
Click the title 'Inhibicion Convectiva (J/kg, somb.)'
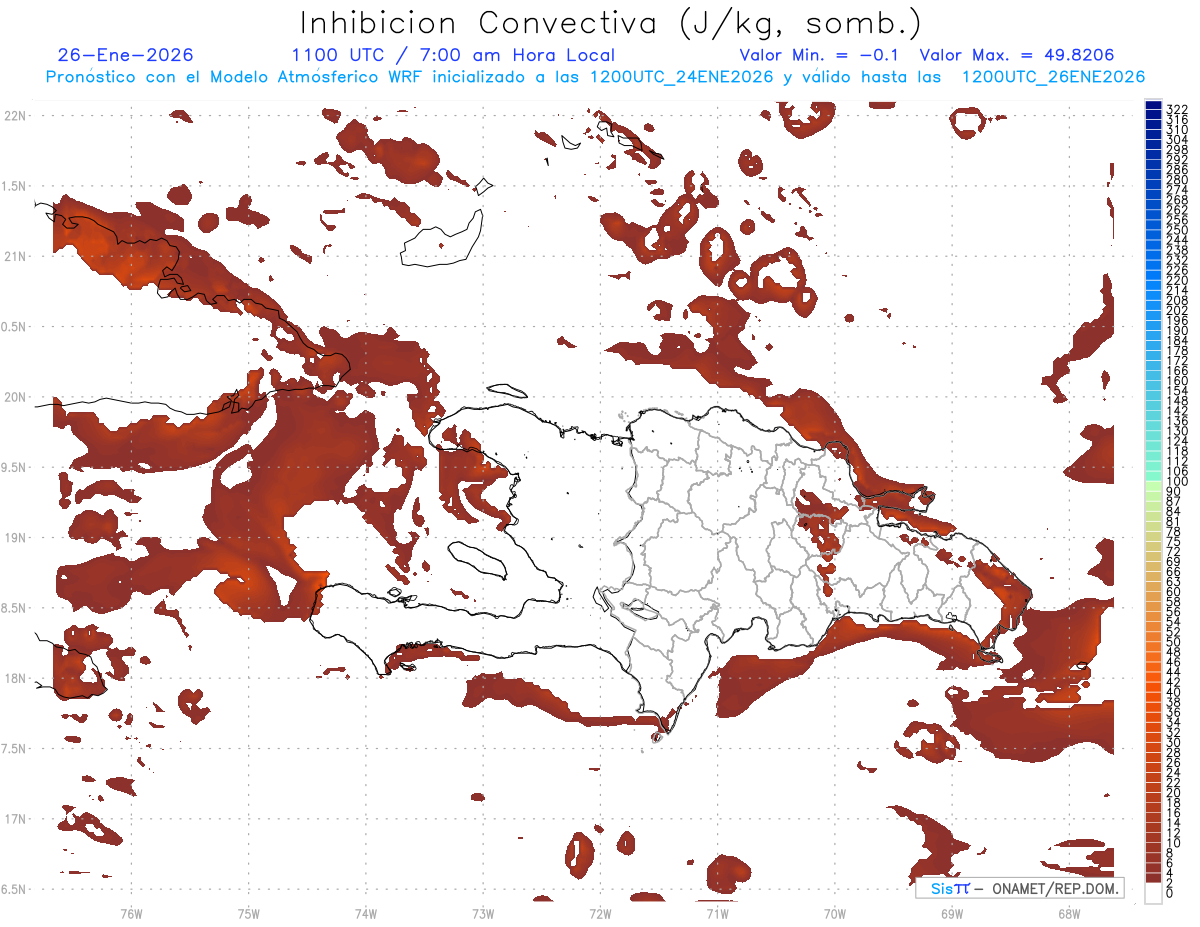611,23
